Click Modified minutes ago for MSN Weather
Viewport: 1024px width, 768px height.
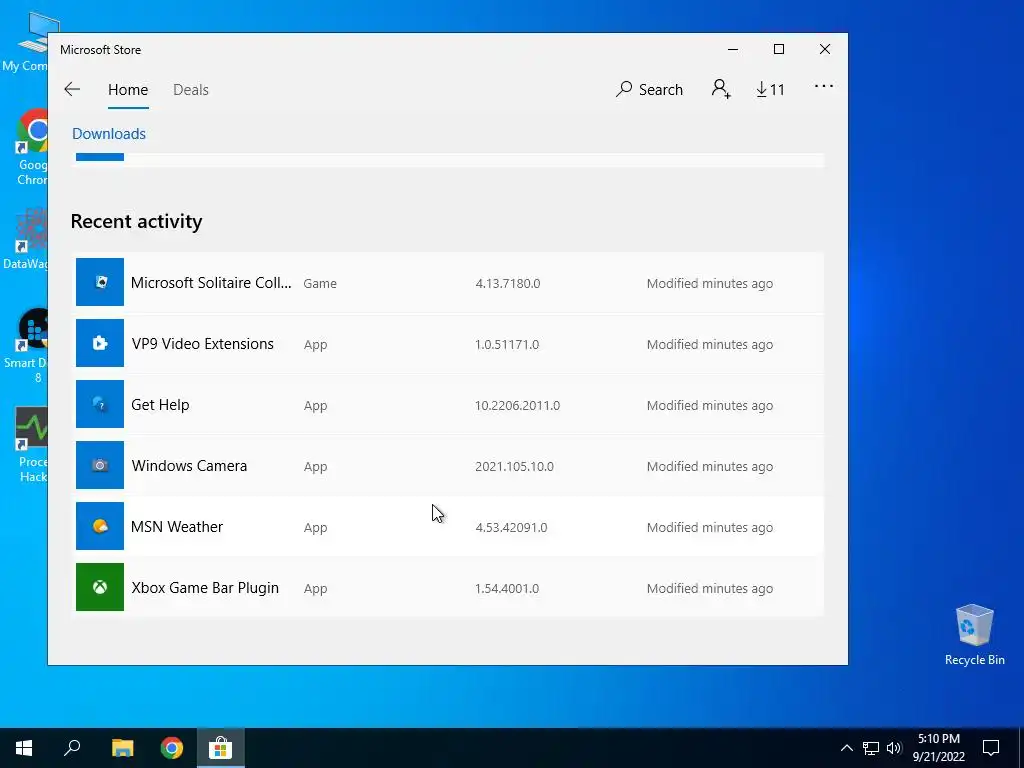710,528
